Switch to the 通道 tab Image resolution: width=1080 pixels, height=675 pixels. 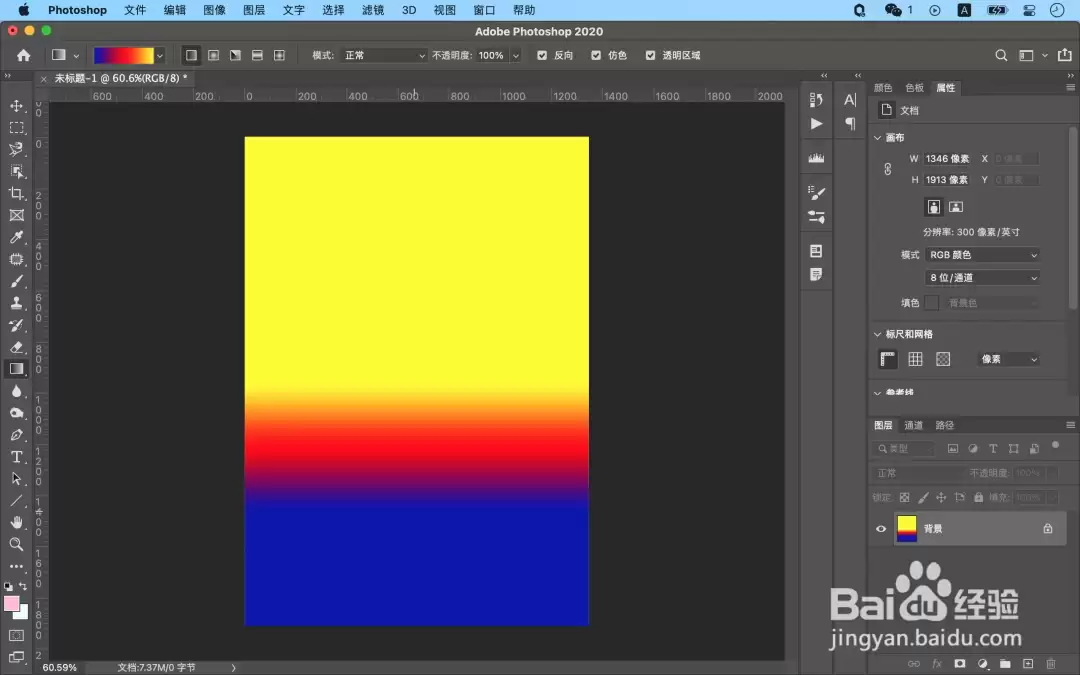pyautogui.click(x=913, y=425)
